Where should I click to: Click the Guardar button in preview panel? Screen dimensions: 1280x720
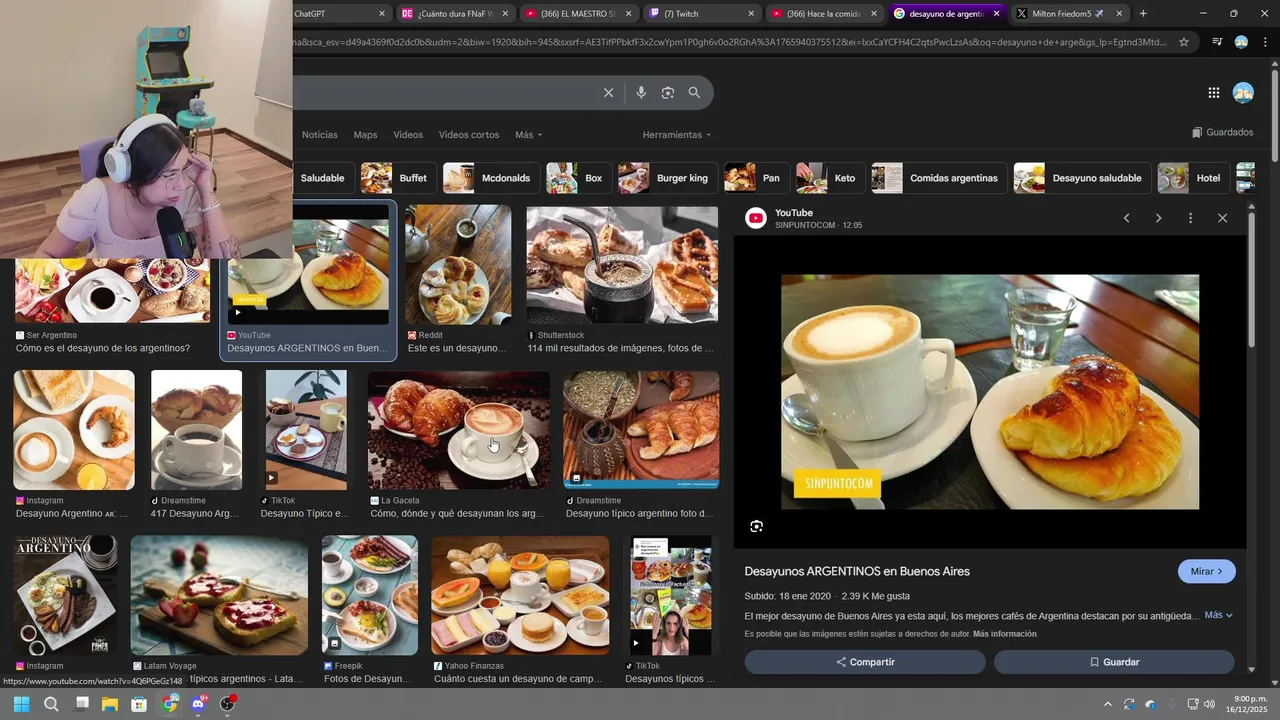pyautogui.click(x=1114, y=662)
